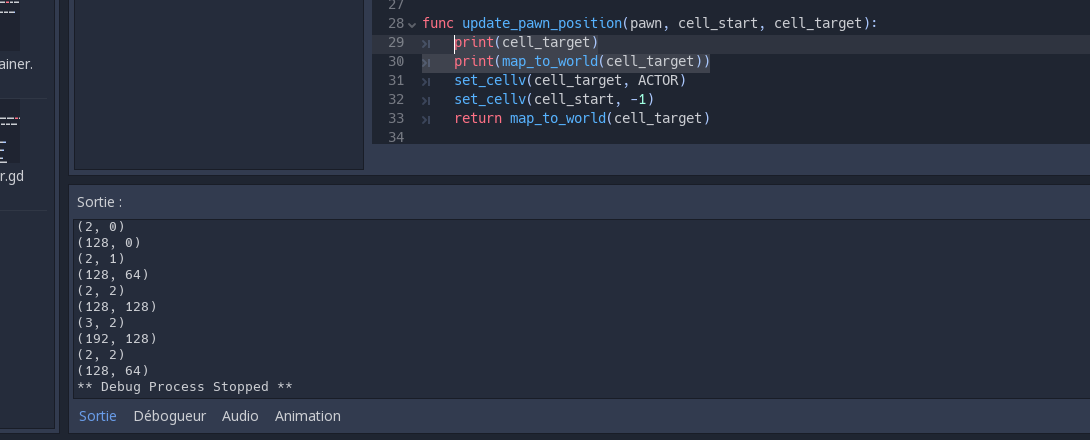Place cursor on the ACTOR constant
The image size is (1090, 440).
pos(658,80)
